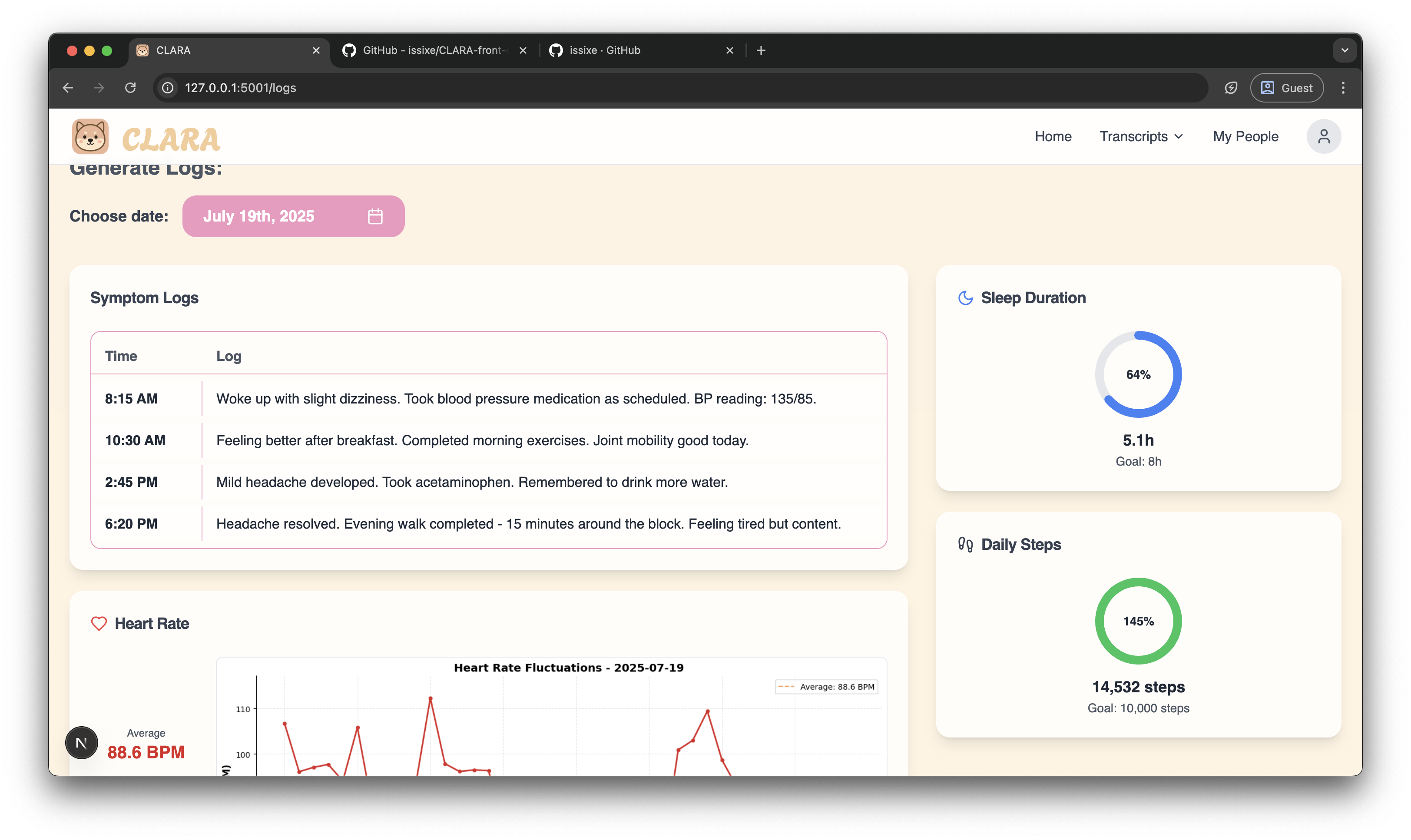This screenshot has width=1411, height=840.
Task: Go to Home in navigation
Action: 1053,136
